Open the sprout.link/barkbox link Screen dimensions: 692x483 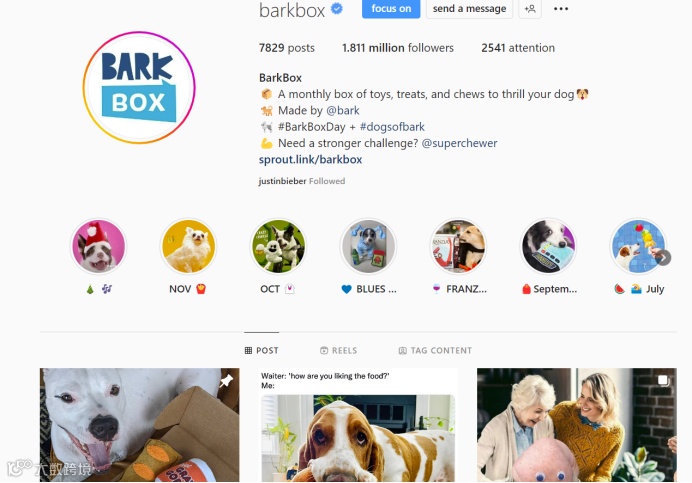coord(310,159)
